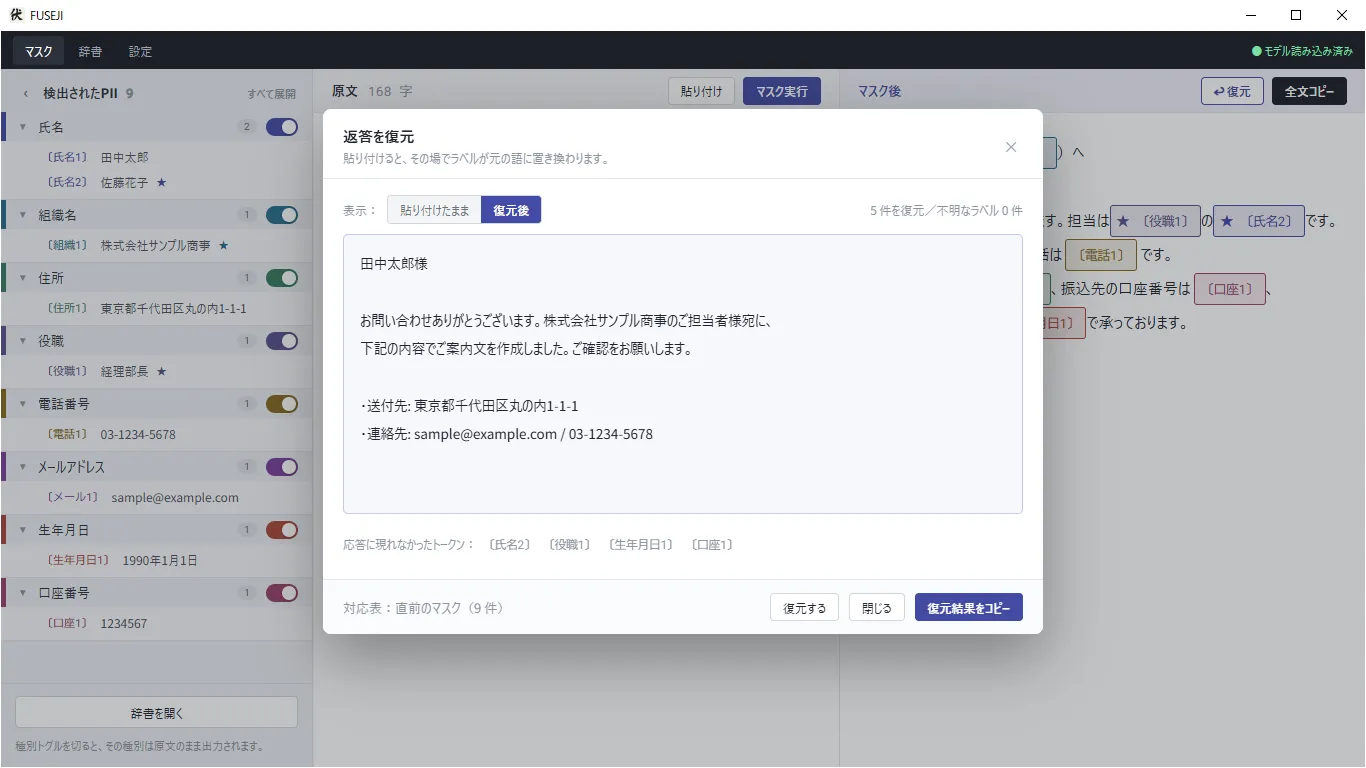Select the 〔電話1〕 03-1234-5678 row
This screenshot has width=1366, height=768.
(x=157, y=434)
